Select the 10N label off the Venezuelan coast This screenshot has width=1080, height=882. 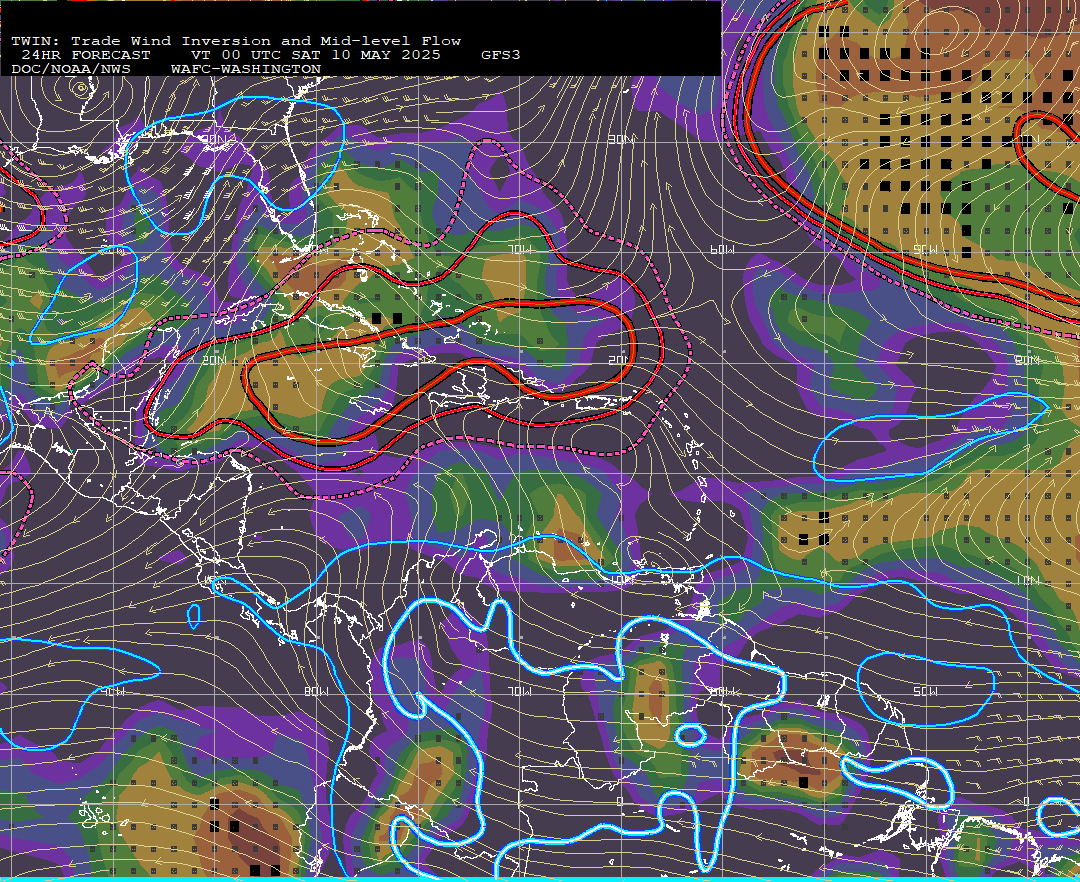(x=621, y=580)
